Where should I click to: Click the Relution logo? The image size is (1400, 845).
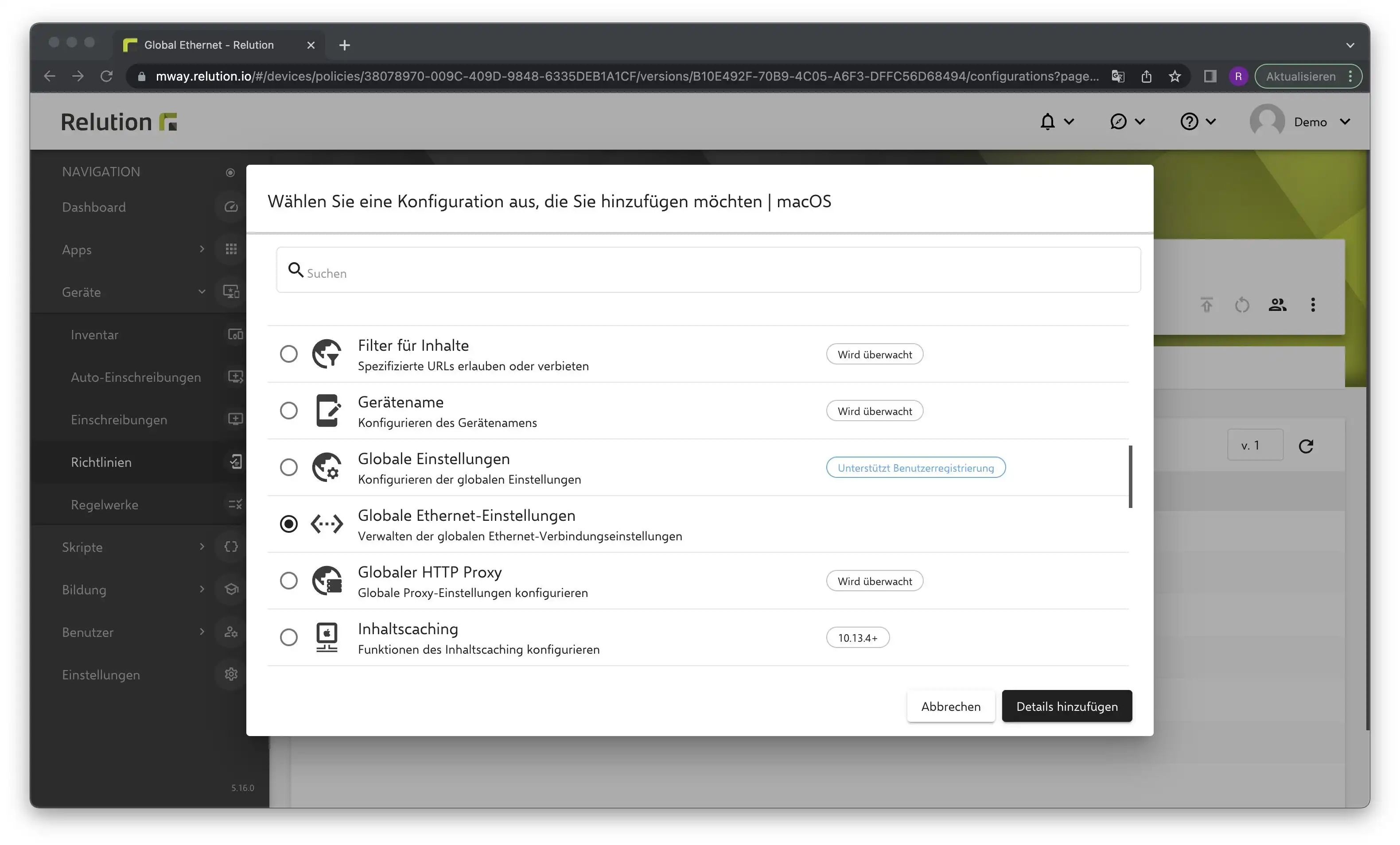pos(119,121)
